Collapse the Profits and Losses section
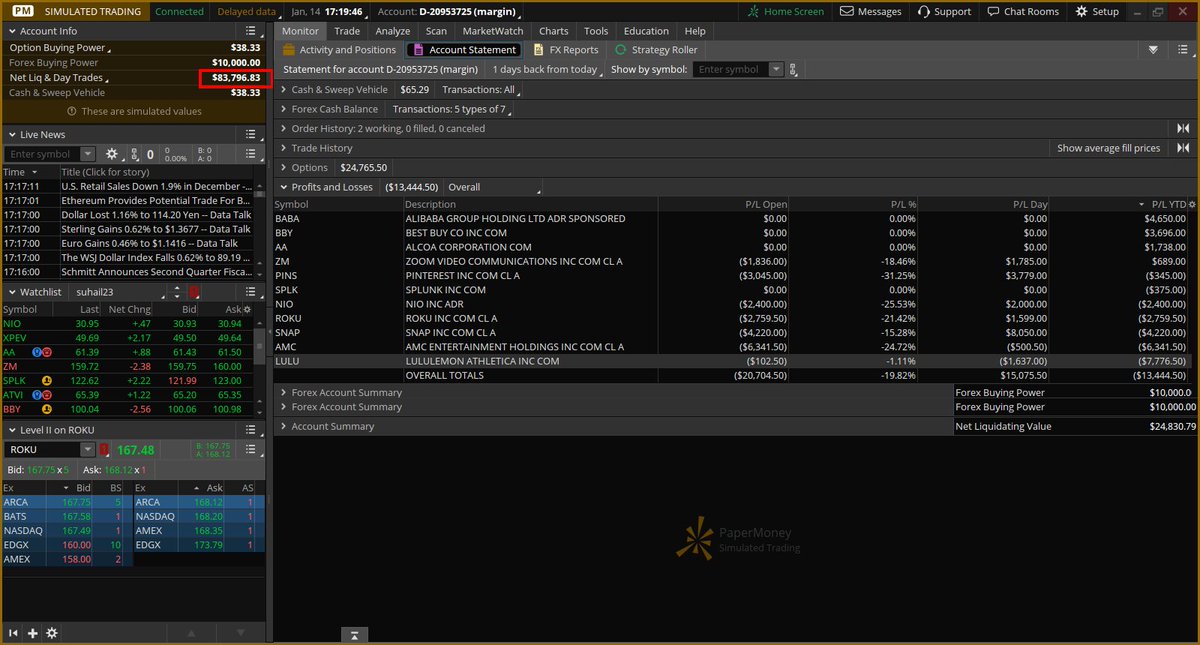Image resolution: width=1200 pixels, height=645 pixels. click(x=283, y=187)
